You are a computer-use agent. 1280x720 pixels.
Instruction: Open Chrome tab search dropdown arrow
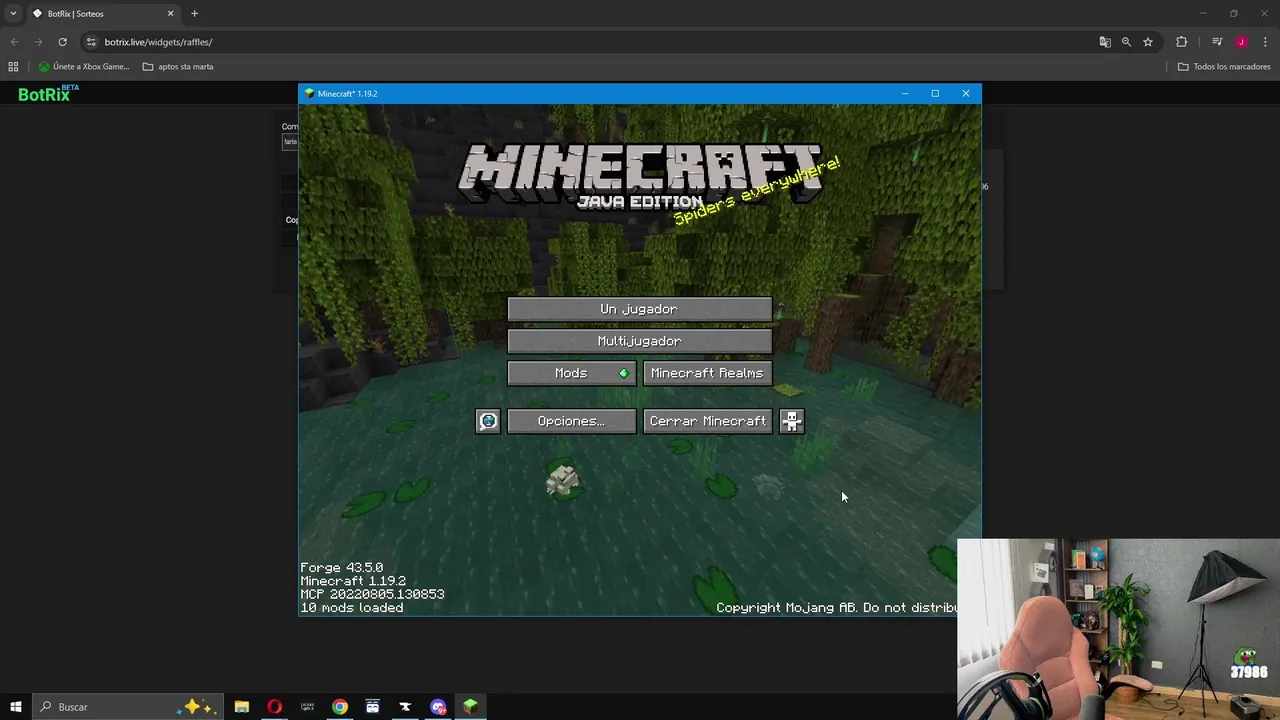pyautogui.click(x=13, y=14)
